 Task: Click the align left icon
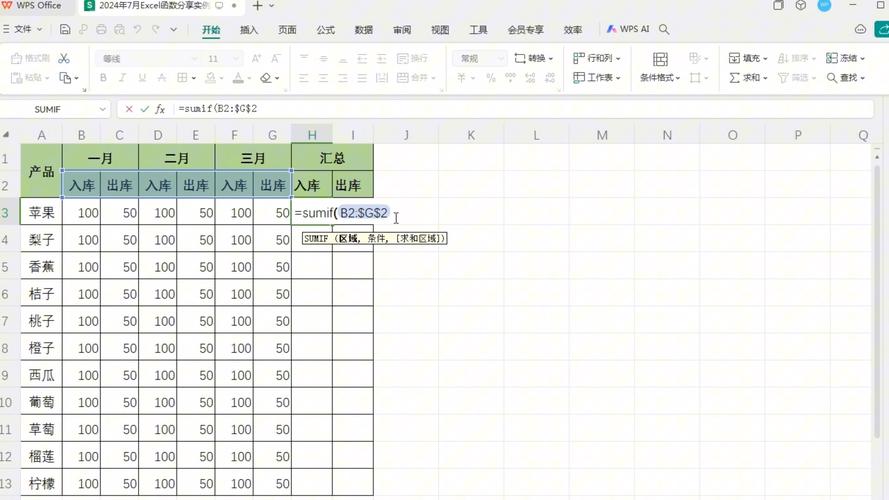[304, 78]
